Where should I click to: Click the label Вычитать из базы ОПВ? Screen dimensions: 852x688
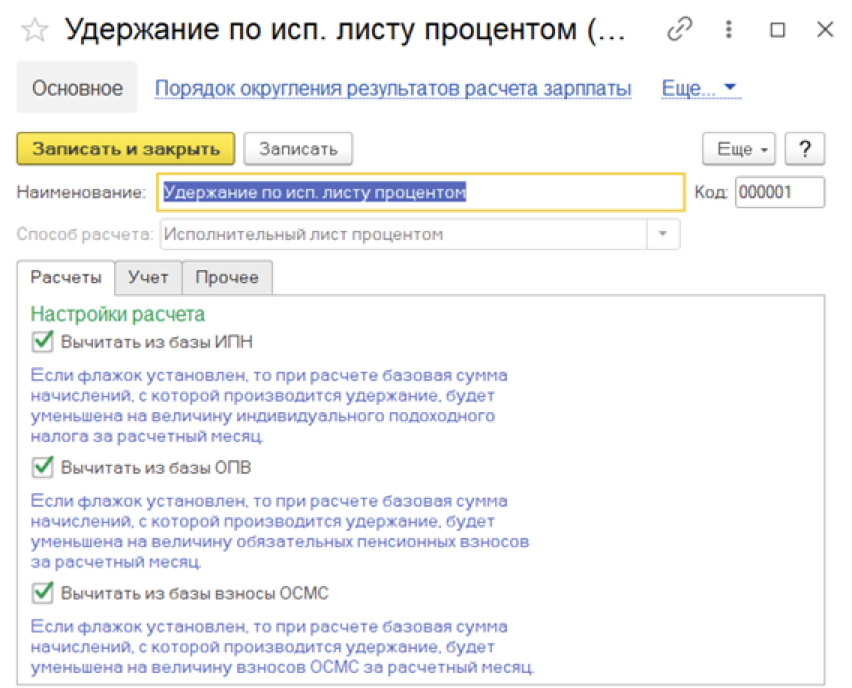(x=156, y=467)
